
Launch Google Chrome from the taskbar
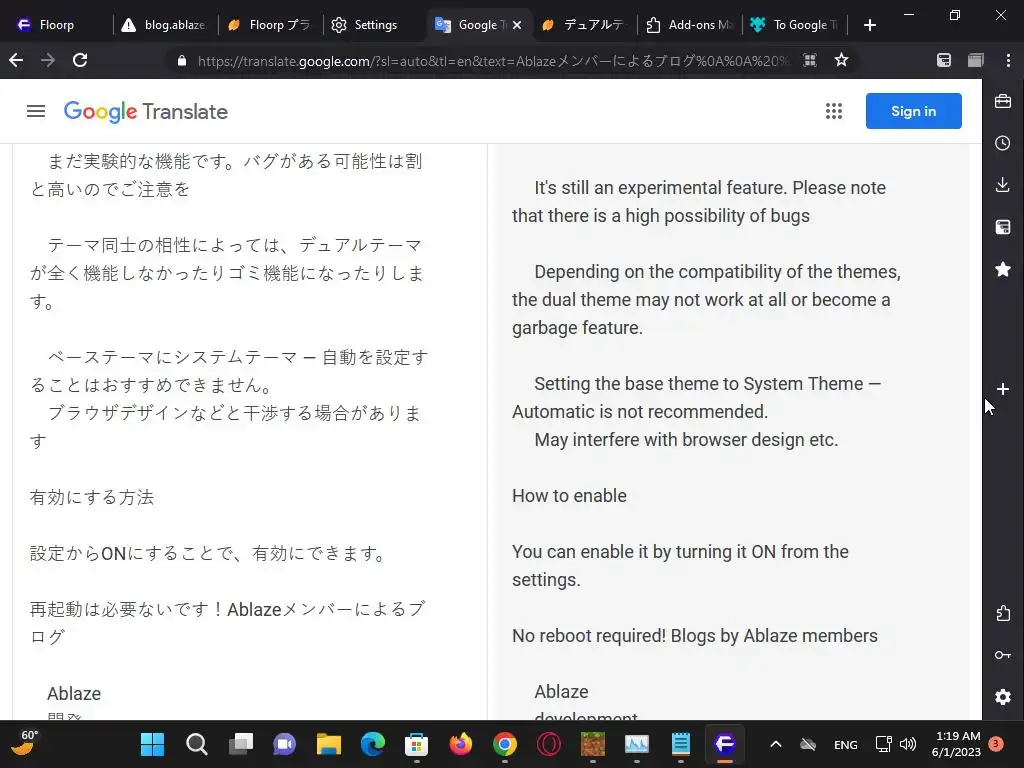point(504,744)
